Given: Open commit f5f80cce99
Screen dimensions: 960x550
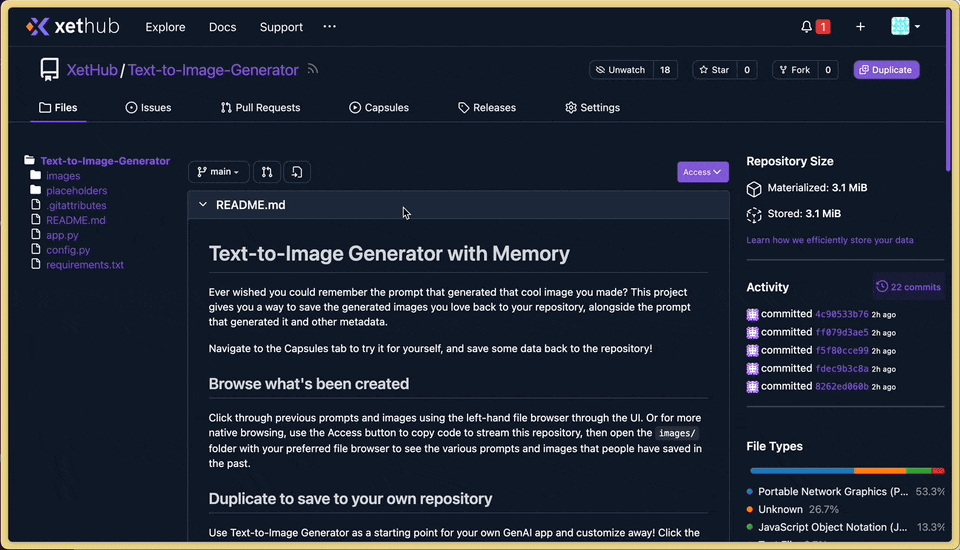Looking at the screenshot, I should pyautogui.click(x=841, y=350).
